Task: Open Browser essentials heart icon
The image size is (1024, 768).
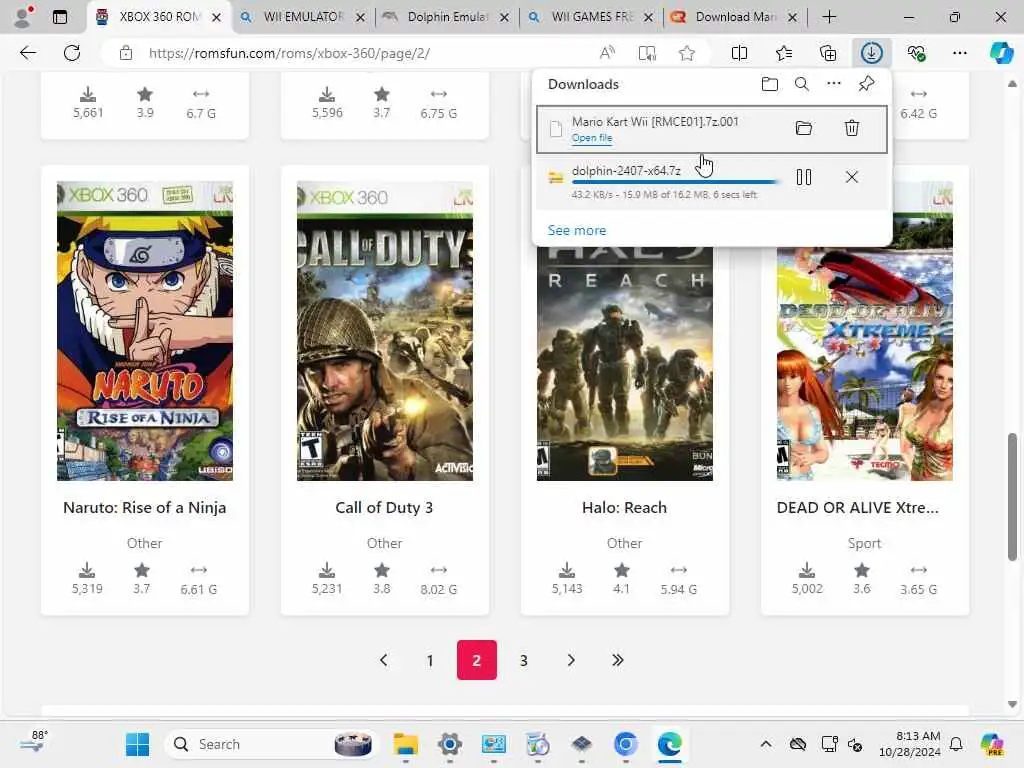Action: click(916, 53)
